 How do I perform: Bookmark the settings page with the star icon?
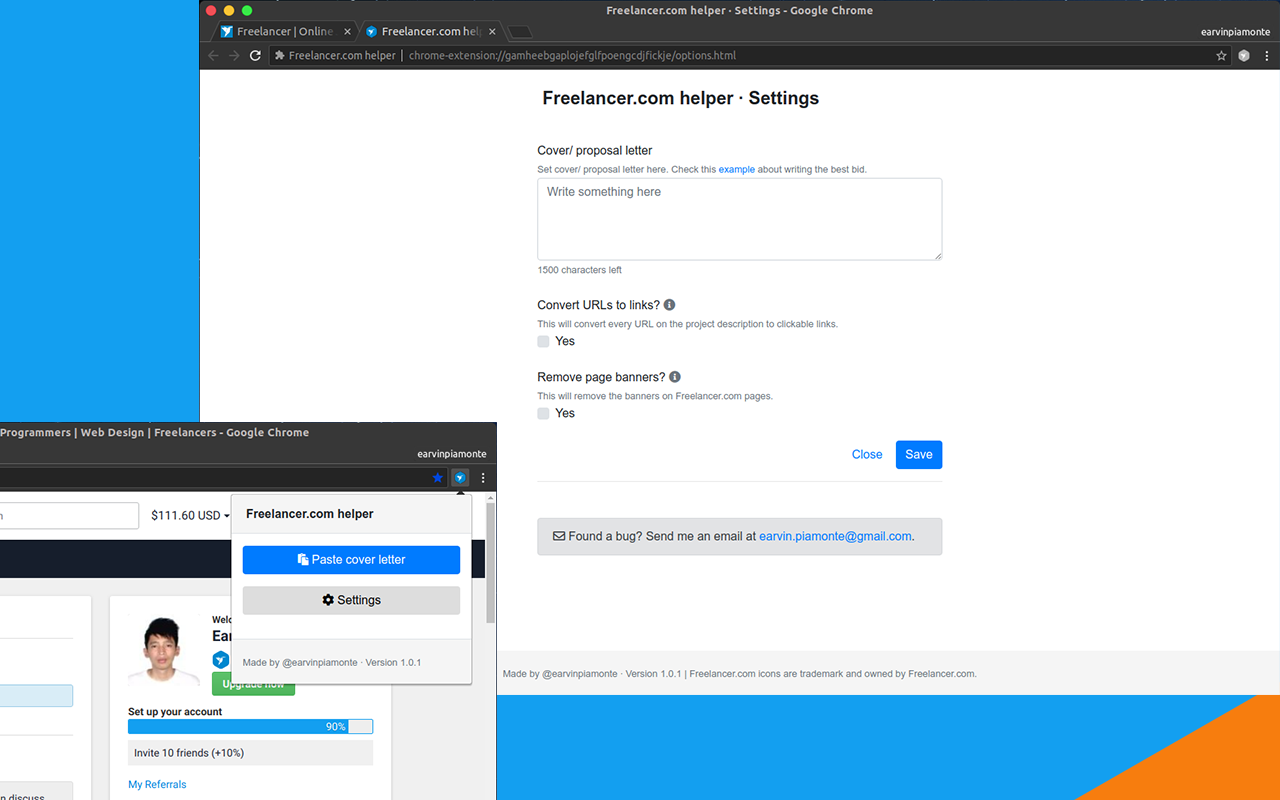(1221, 56)
